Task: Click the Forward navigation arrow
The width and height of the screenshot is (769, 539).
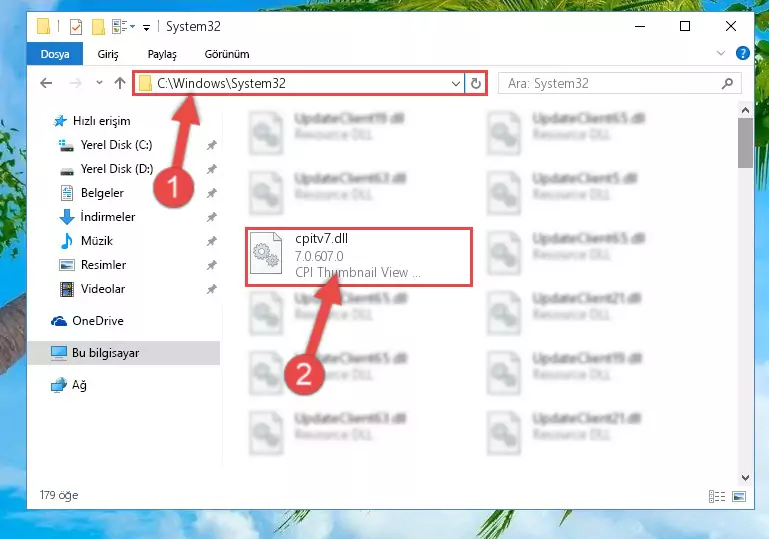Action: pyautogui.click(x=75, y=83)
